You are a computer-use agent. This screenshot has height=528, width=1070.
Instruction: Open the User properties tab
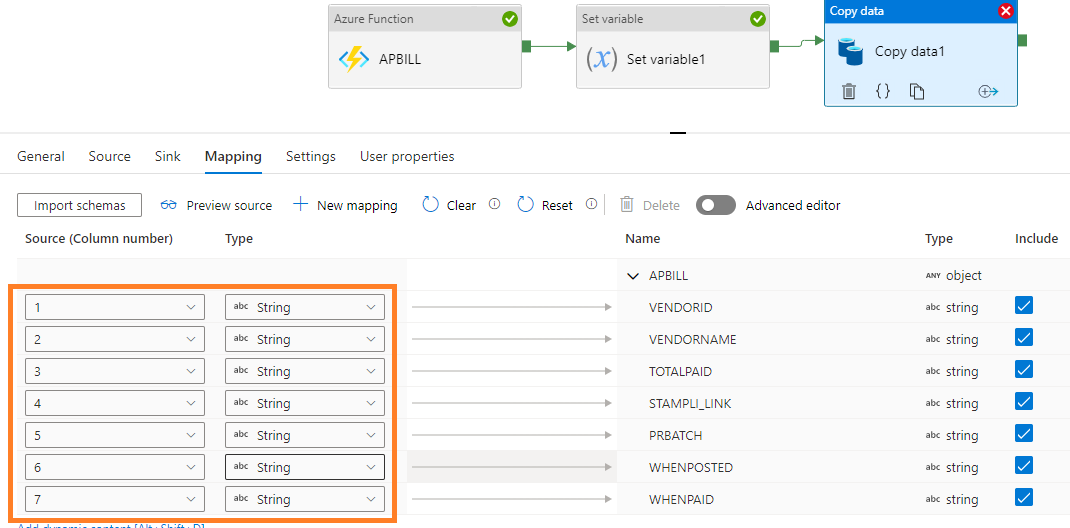(407, 156)
